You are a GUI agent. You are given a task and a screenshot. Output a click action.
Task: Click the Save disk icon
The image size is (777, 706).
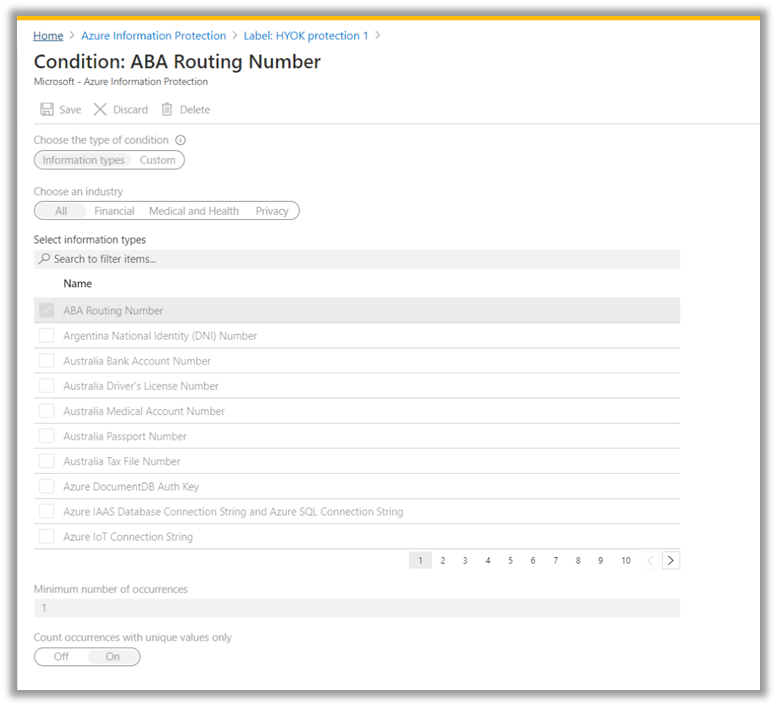(x=47, y=109)
